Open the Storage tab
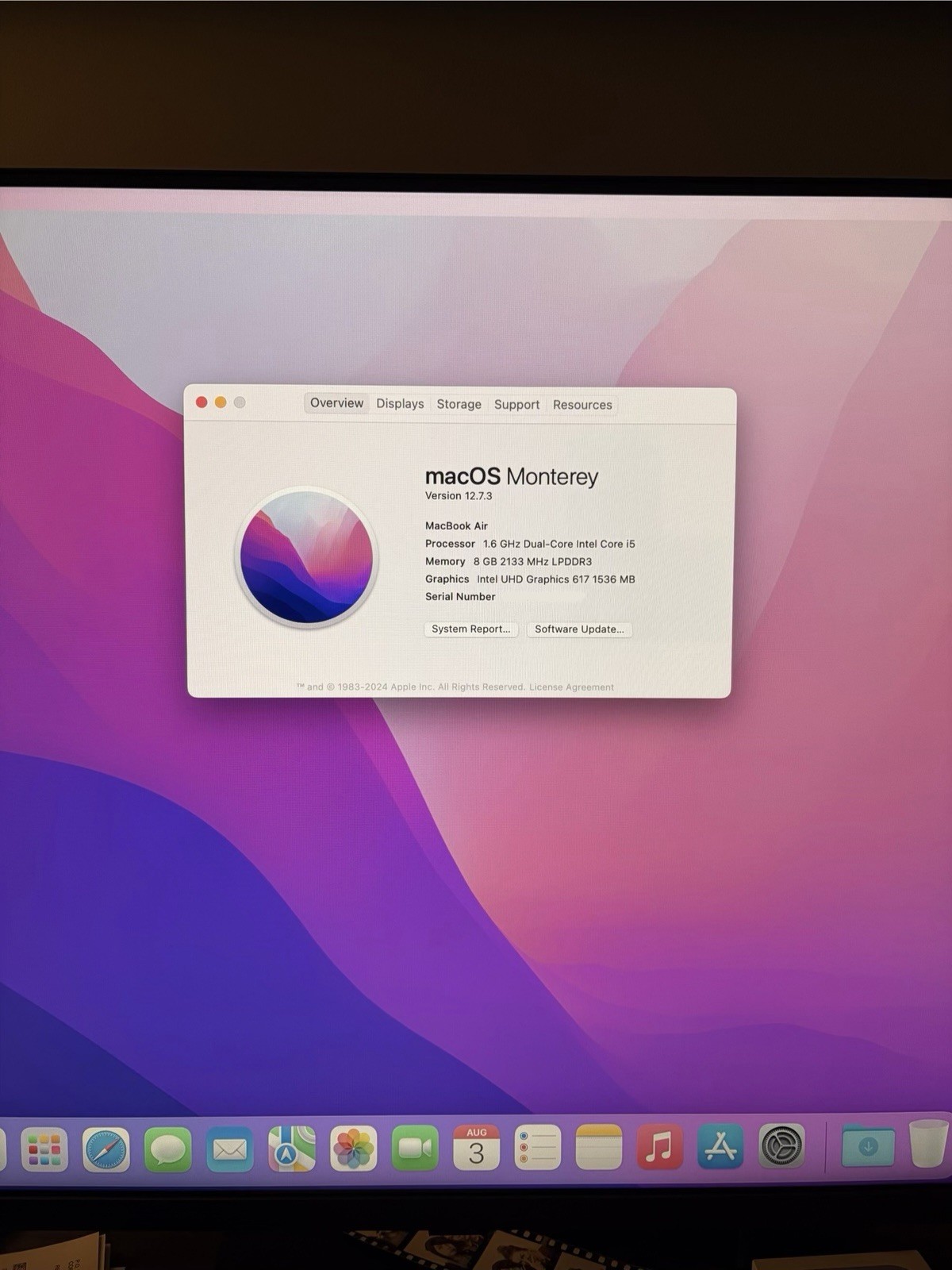Viewport: 952px width, 1270px height. coord(459,404)
